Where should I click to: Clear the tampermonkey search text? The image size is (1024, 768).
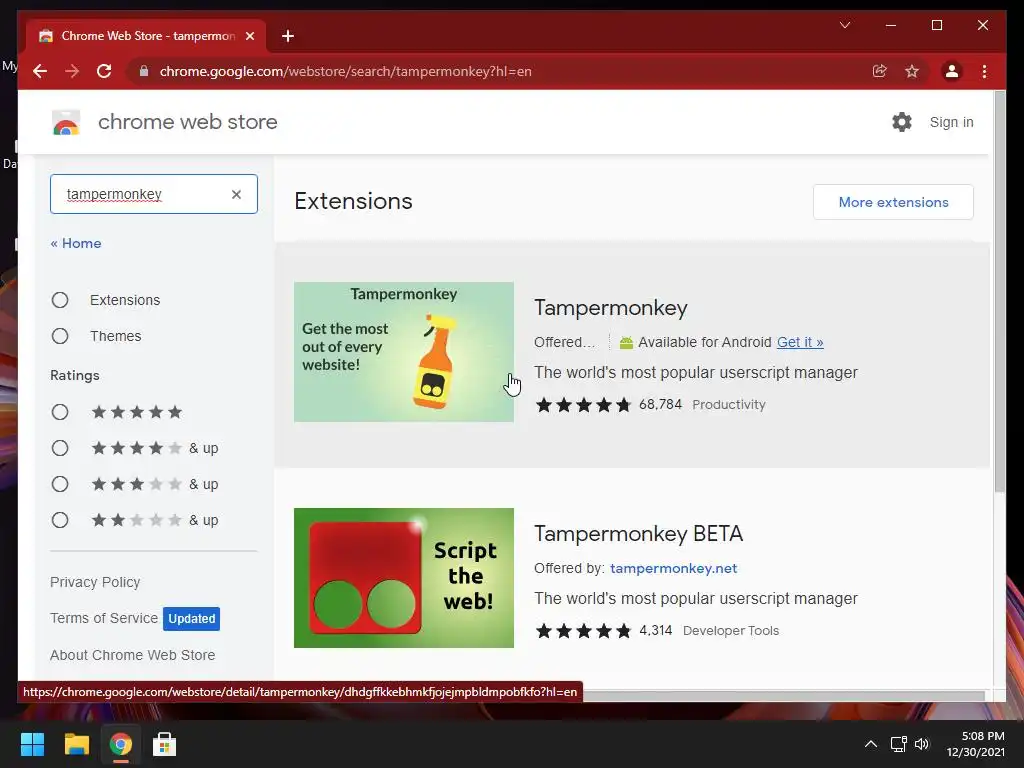(236, 194)
